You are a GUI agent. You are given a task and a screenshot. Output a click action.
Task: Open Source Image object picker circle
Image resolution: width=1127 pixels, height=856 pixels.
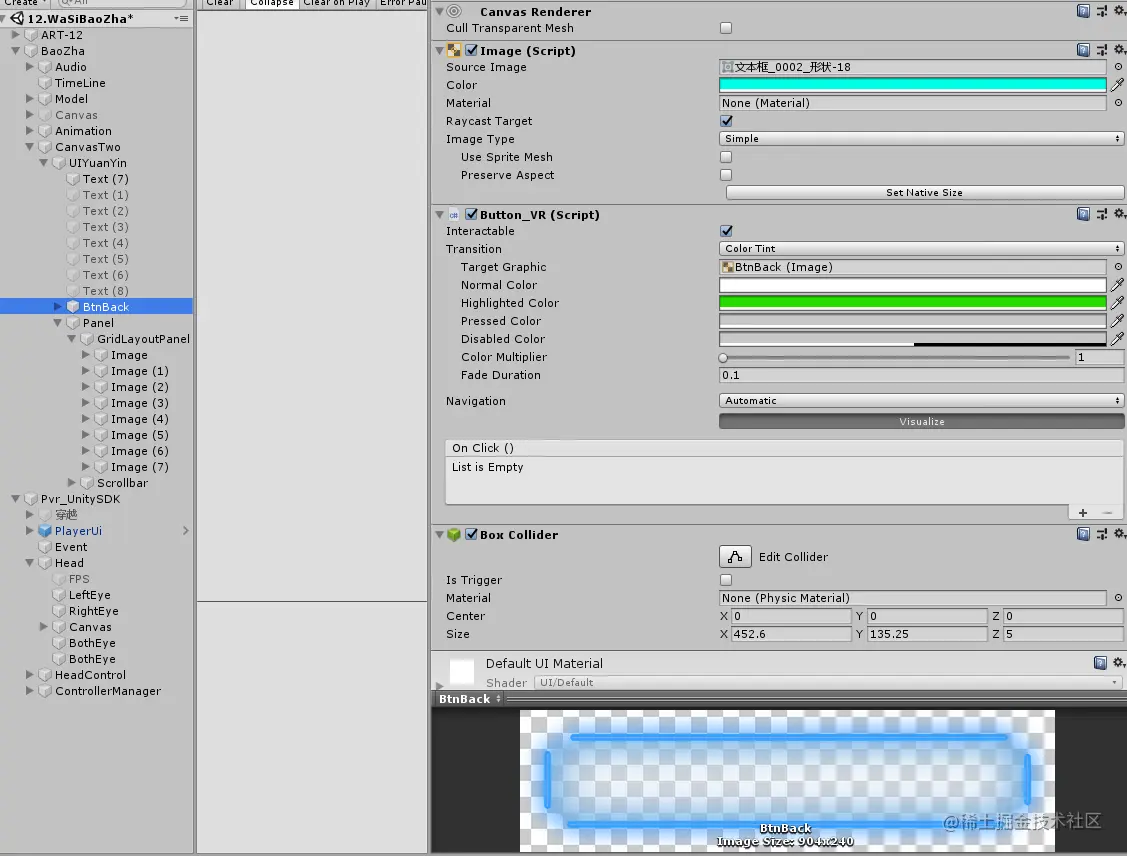point(1118,67)
